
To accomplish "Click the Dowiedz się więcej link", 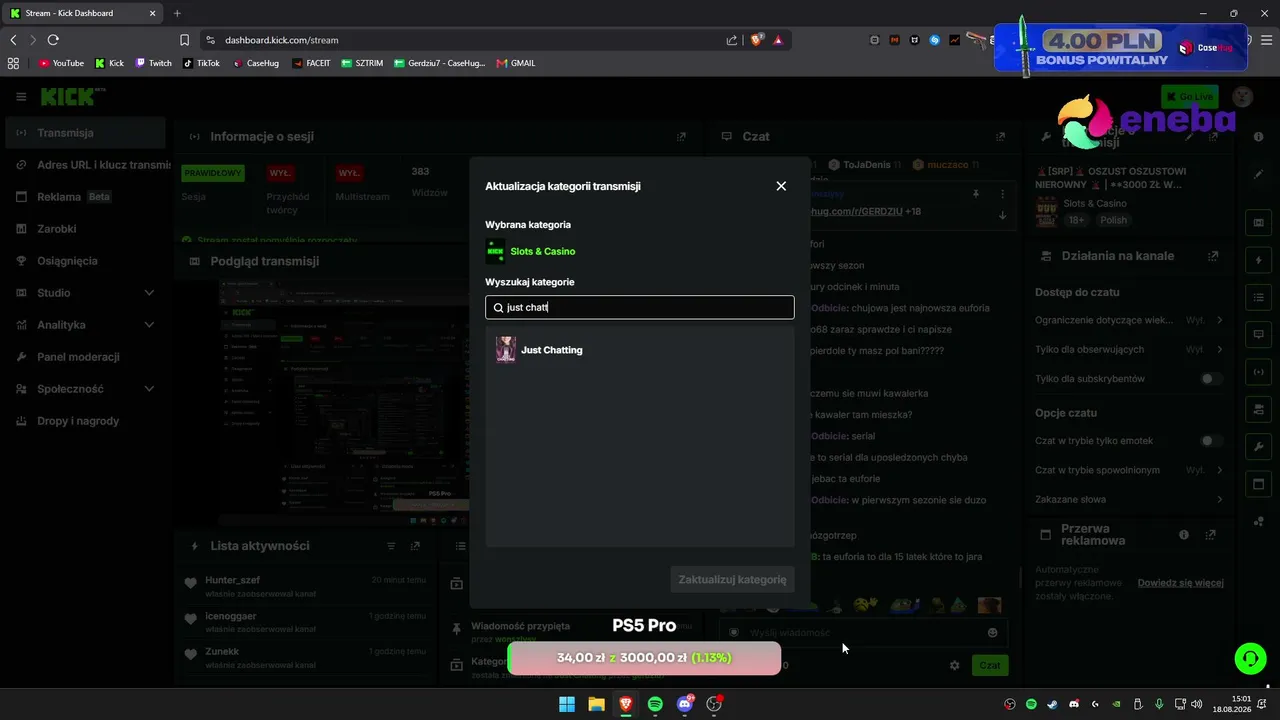I will pyautogui.click(x=1180, y=583).
